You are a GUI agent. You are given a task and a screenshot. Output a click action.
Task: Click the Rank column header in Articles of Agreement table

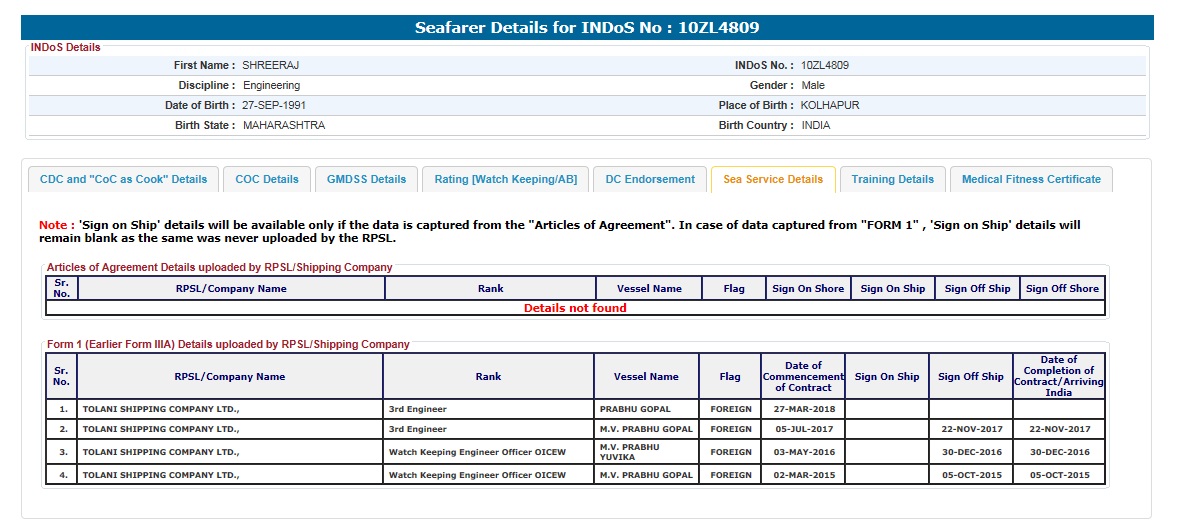click(490, 289)
